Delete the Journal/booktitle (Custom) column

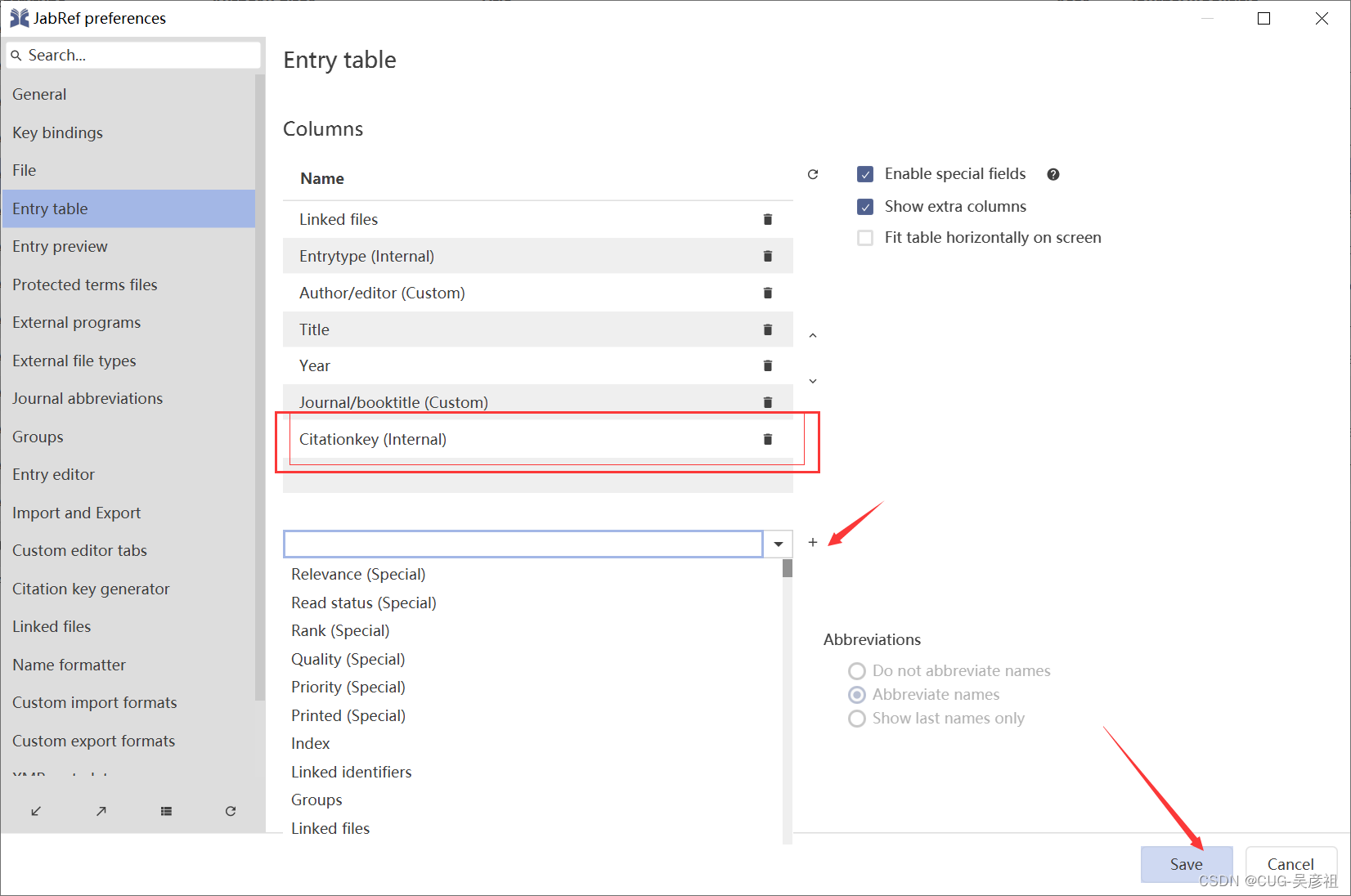(767, 402)
